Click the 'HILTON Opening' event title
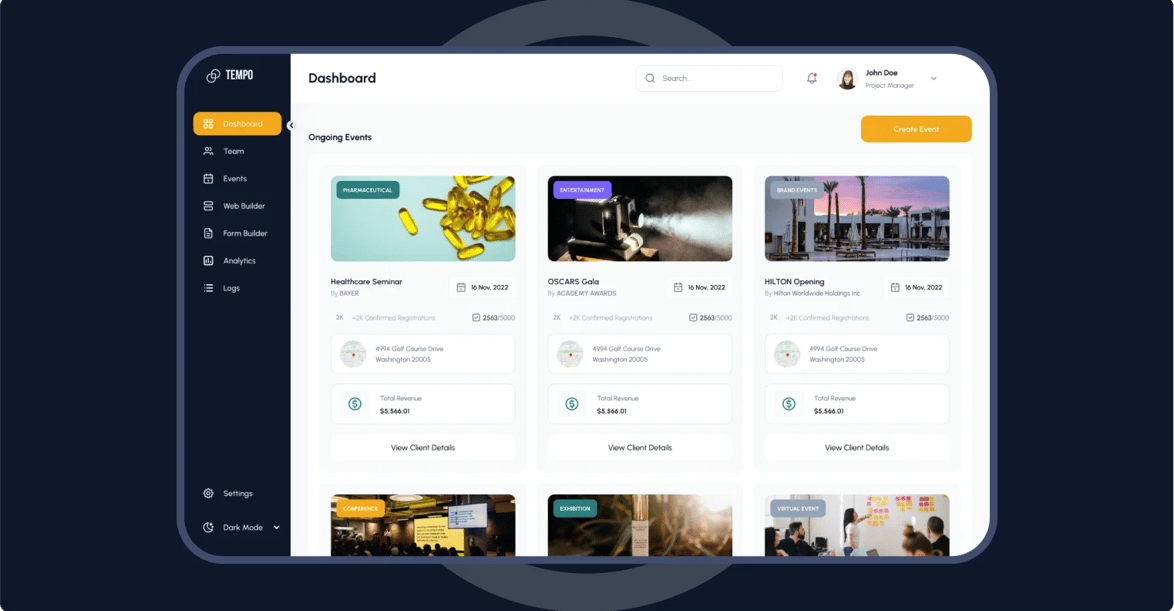1174x611 pixels. tap(794, 282)
